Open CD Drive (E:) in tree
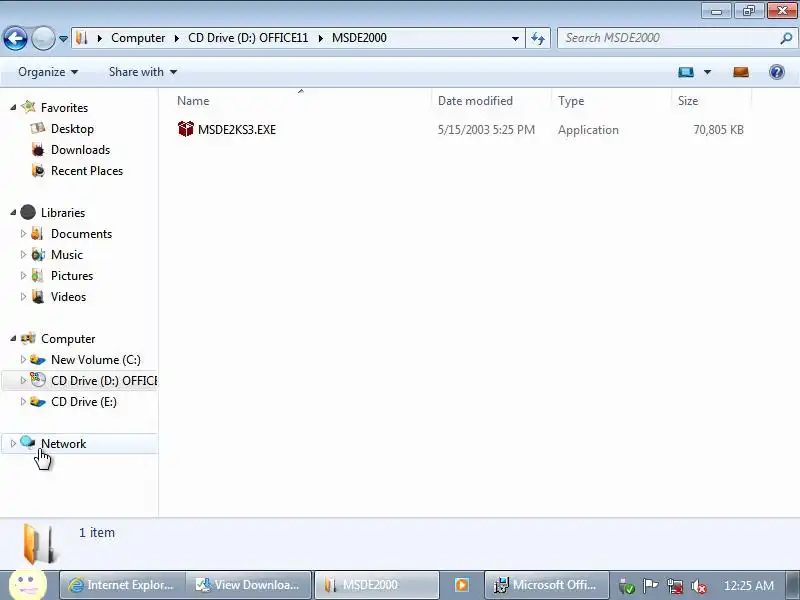This screenshot has height=600, width=800. [x=84, y=402]
